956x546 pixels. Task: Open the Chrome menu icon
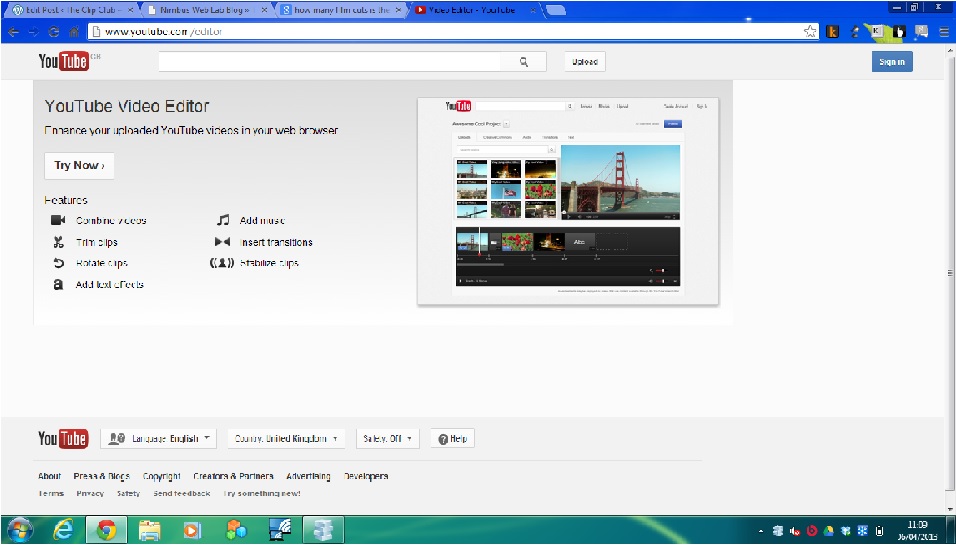click(943, 31)
